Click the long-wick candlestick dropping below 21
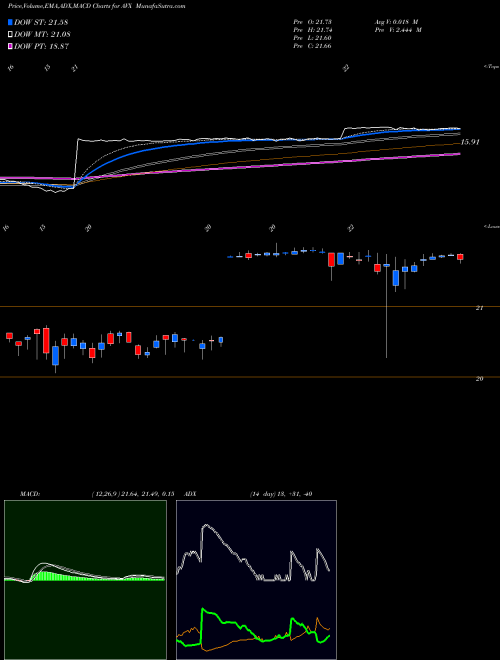The height and width of the screenshot is (660, 500). point(386,305)
